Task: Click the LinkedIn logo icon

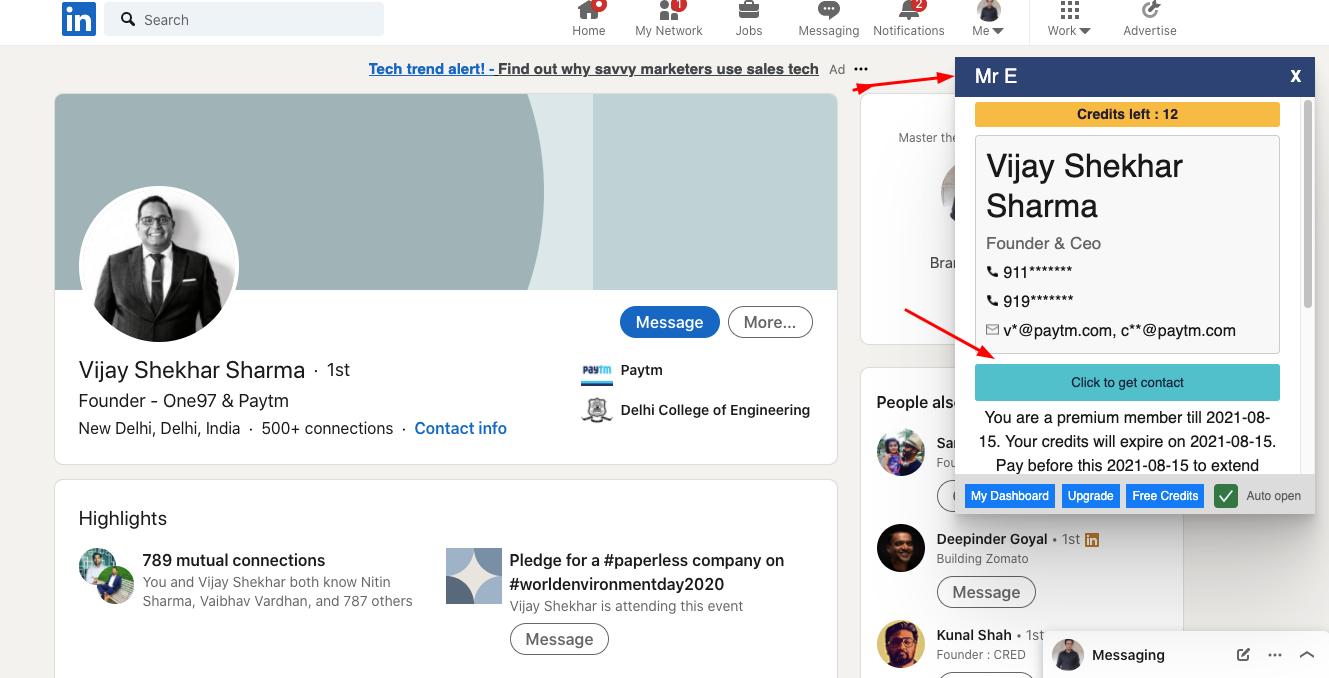Action: [x=79, y=19]
